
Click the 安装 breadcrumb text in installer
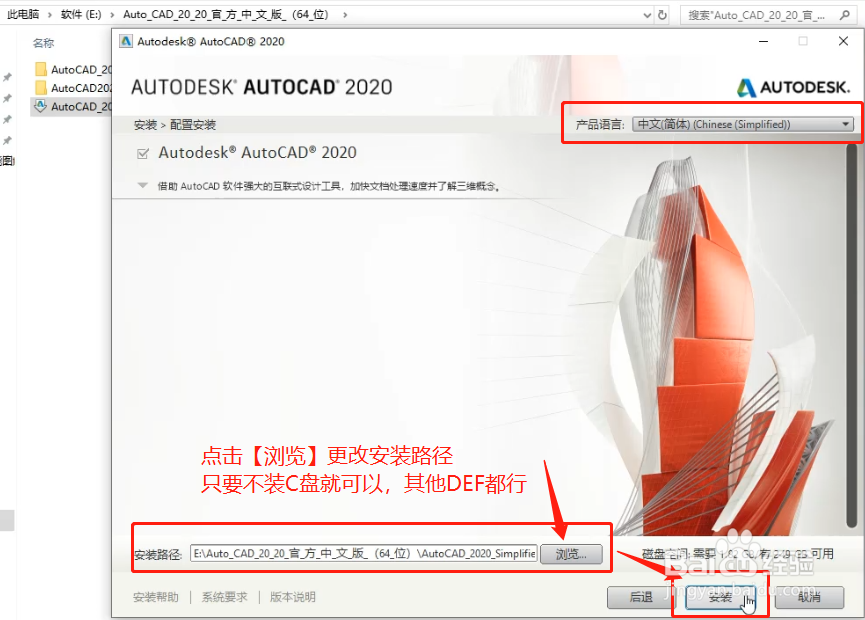[x=146, y=125]
